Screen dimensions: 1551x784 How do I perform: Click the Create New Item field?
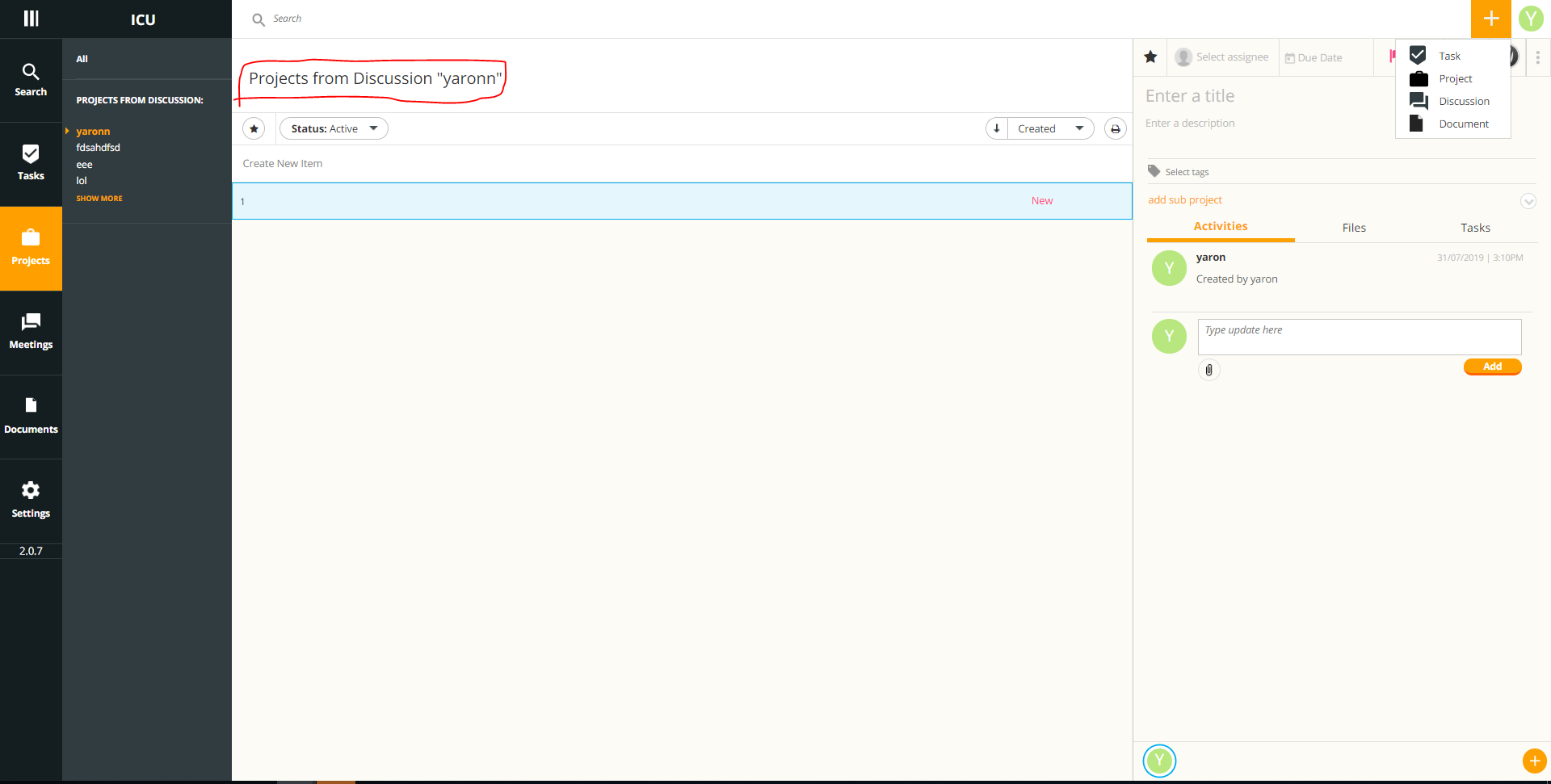pyautogui.click(x=682, y=164)
